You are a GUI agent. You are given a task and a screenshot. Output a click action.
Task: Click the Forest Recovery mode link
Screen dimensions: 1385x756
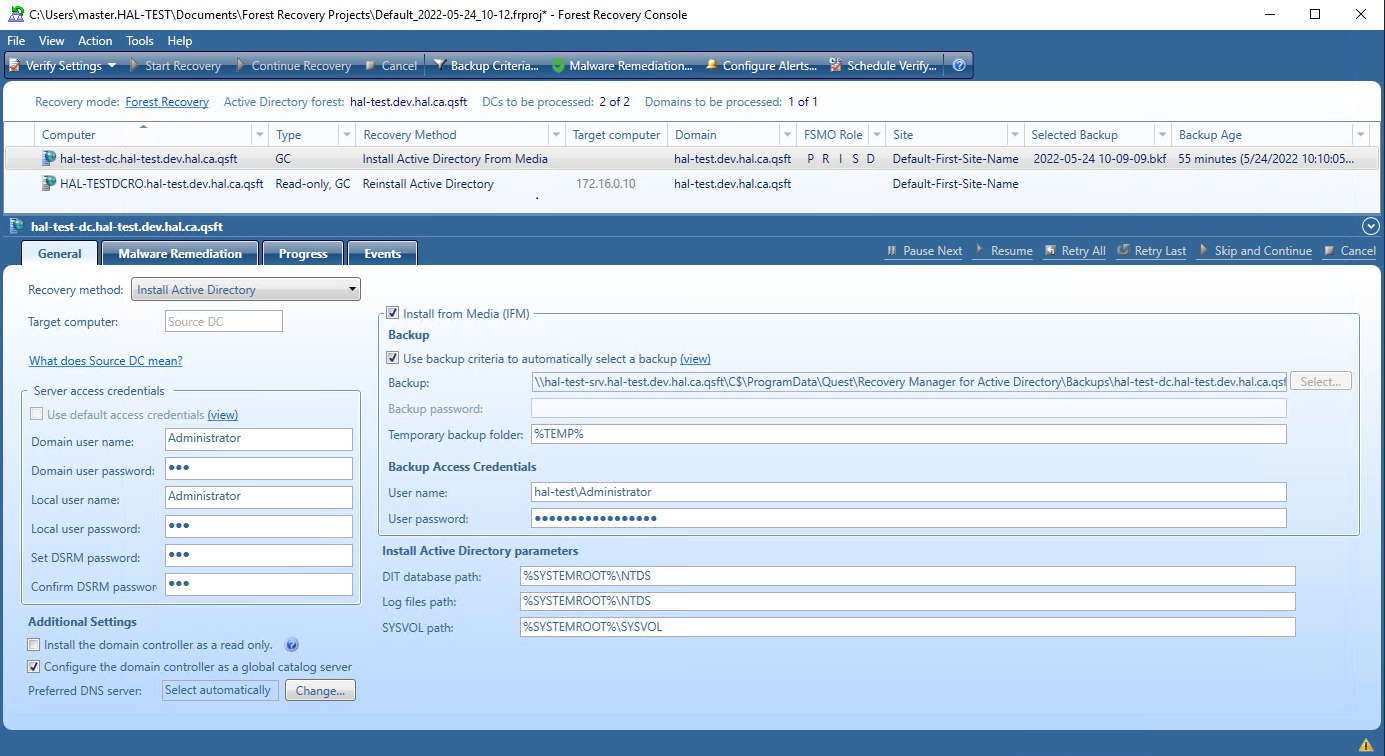coord(167,102)
